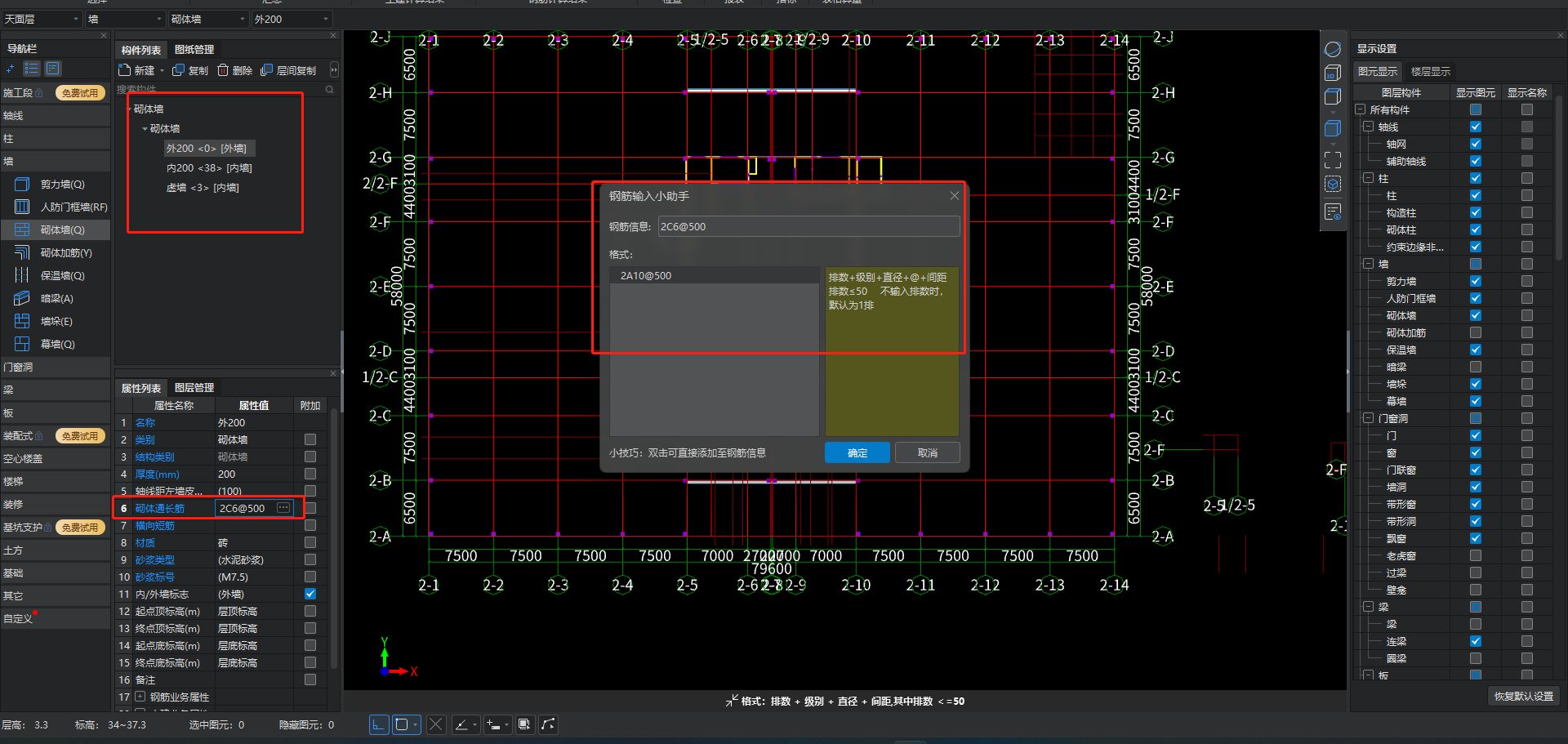1568x744 pixels.
Task: Click the 复制 copy icon in component list
Action: pos(178,70)
